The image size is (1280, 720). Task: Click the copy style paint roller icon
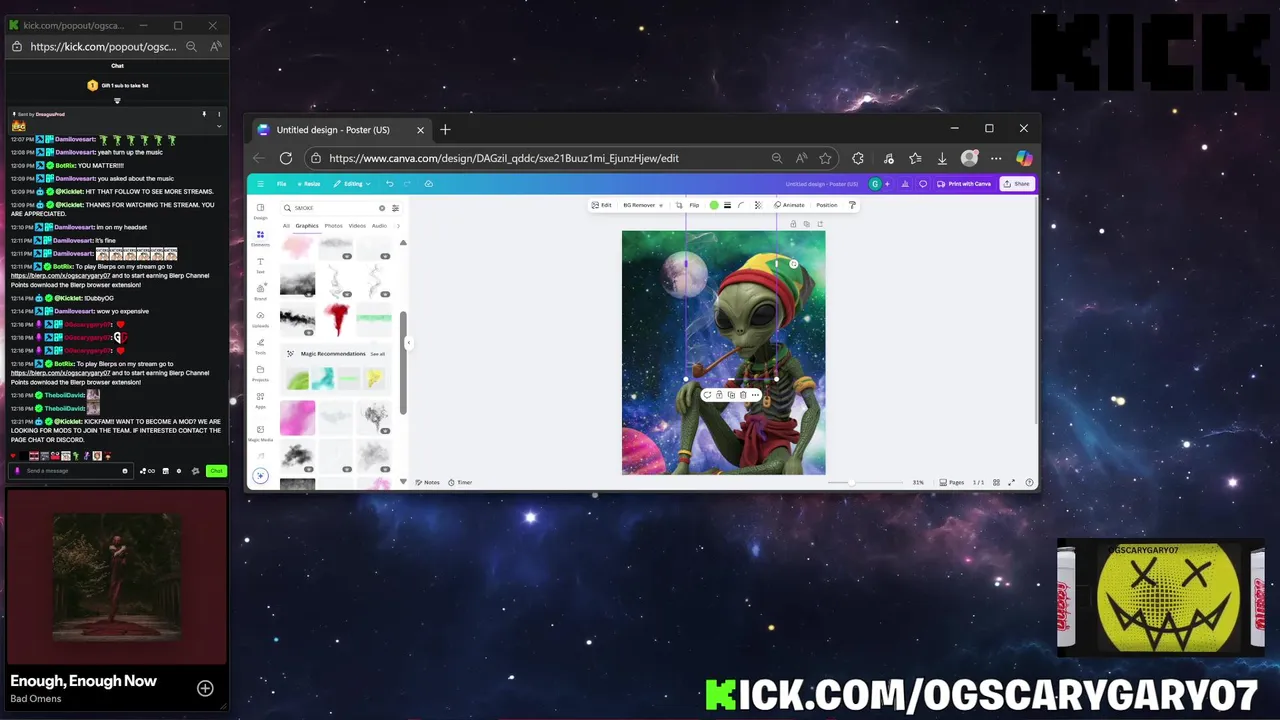(x=852, y=205)
